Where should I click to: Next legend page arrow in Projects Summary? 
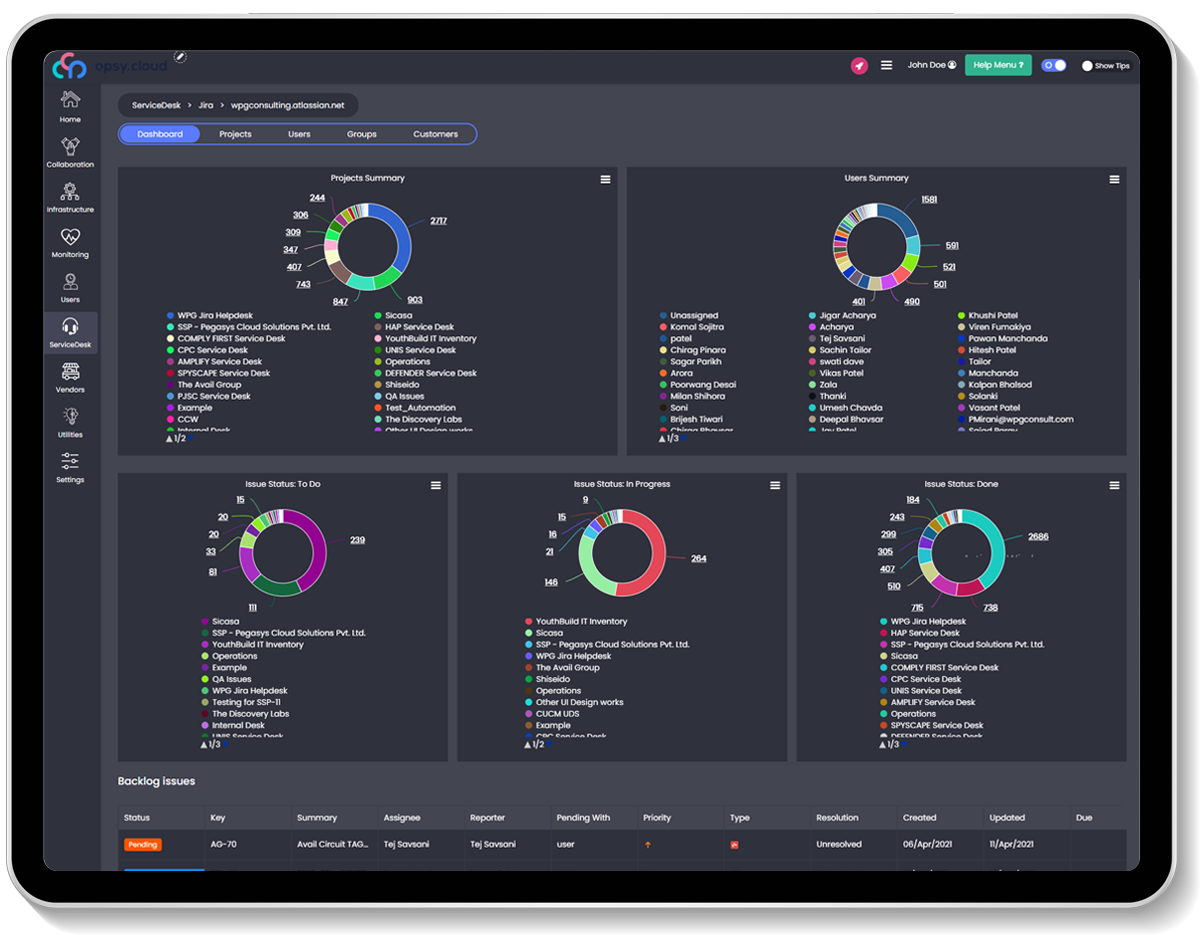[x=191, y=439]
